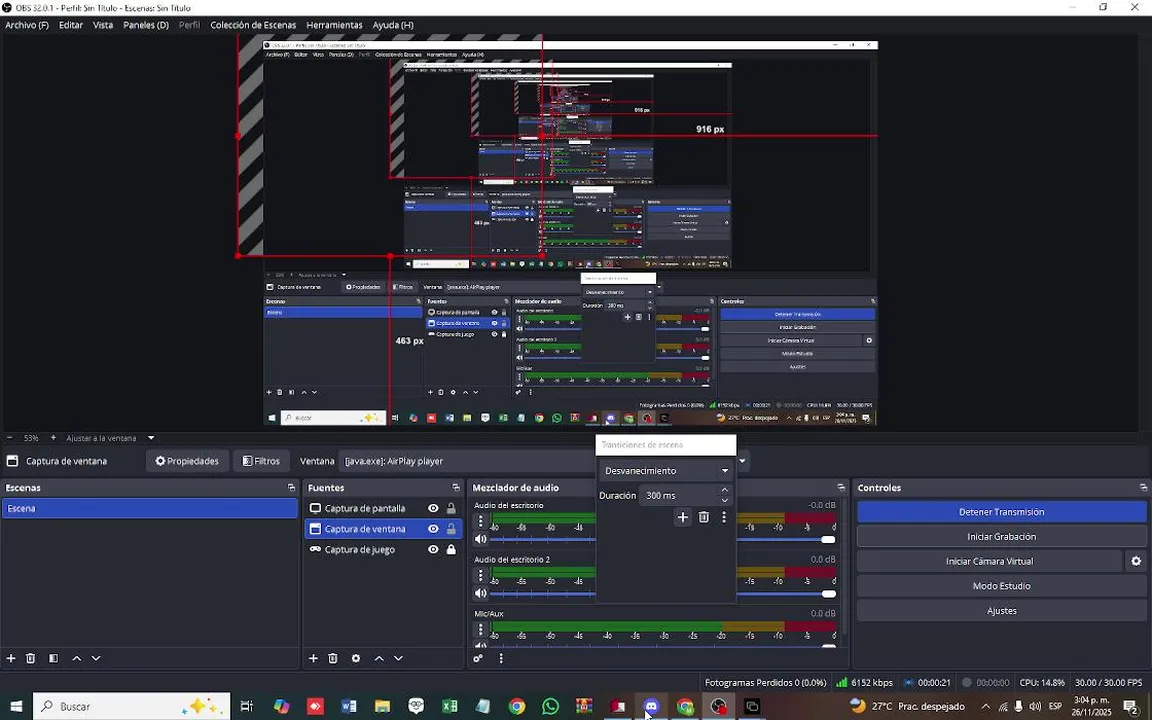Zoom out preview with minus icon
Viewport: 1152px width, 720px height.
[10, 438]
